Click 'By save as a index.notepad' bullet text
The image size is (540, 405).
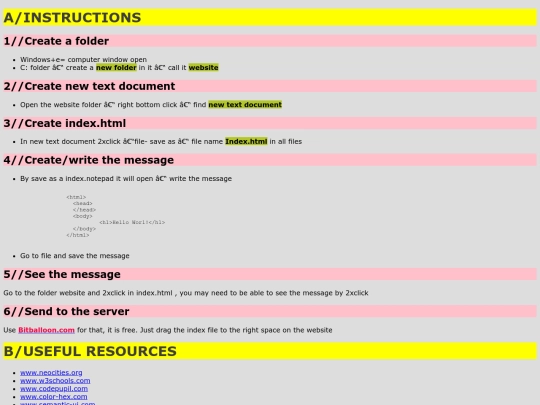click(126, 179)
